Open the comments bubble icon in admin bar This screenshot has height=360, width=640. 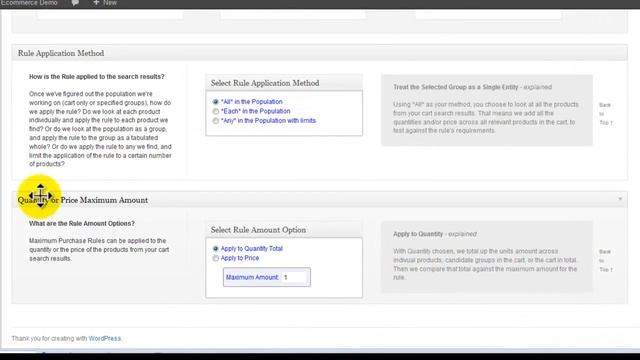[x=75, y=3]
